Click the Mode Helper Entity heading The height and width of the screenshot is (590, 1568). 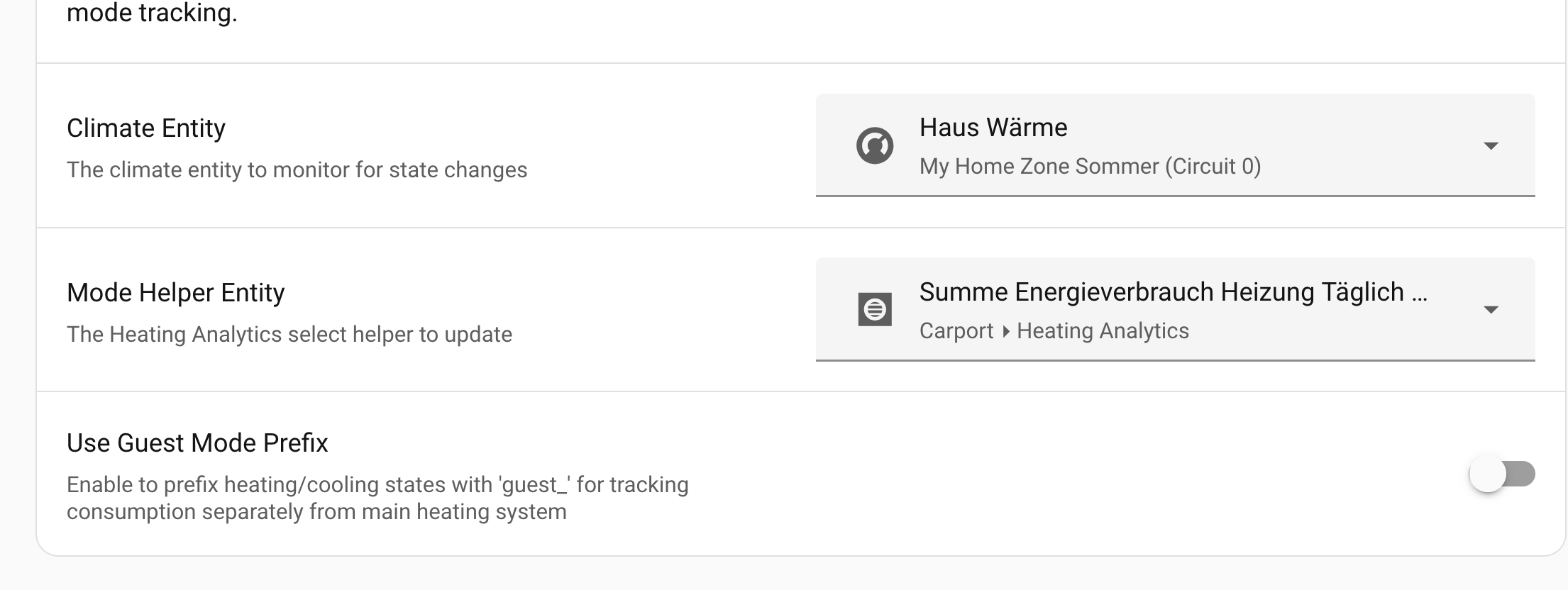click(x=176, y=293)
